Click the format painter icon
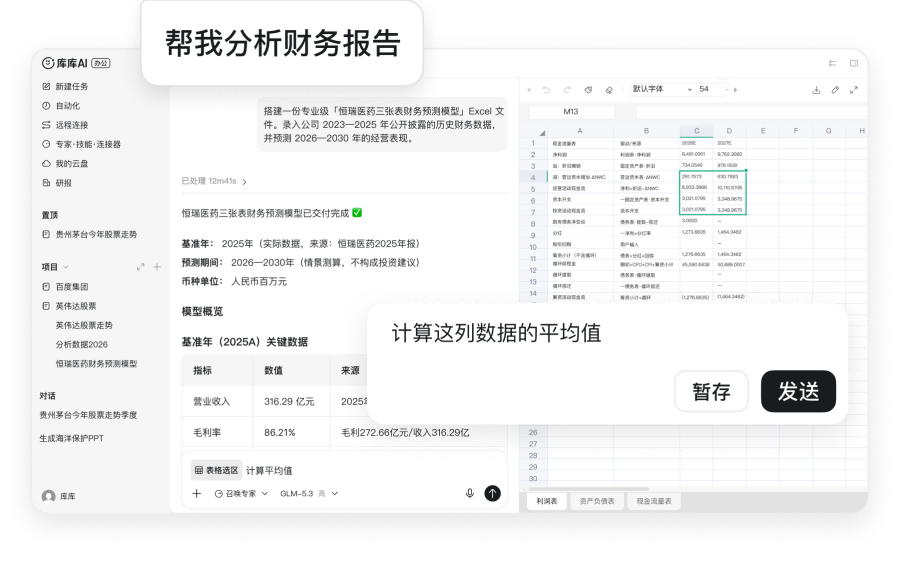The height and width of the screenshot is (562, 899). tap(588, 90)
